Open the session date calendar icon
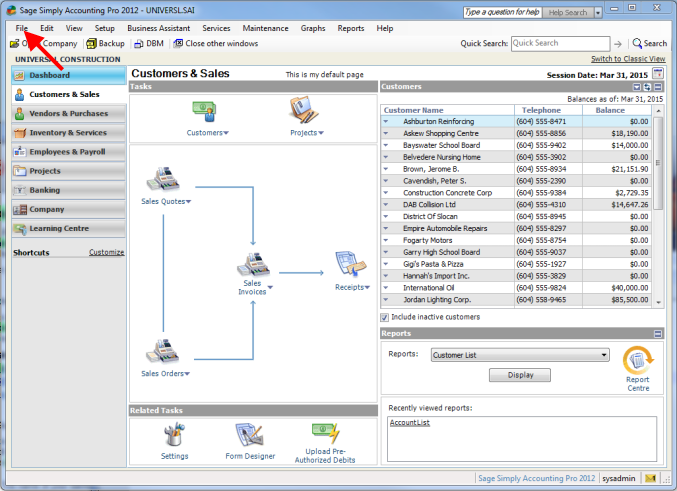The width and height of the screenshot is (677, 491). pos(658,73)
